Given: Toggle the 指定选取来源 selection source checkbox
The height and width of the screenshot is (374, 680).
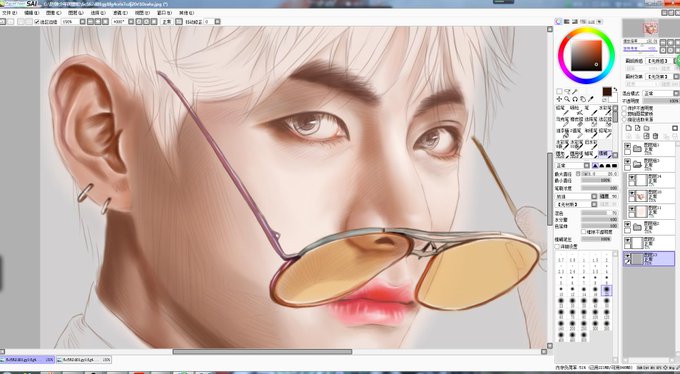Looking at the screenshot, I should coord(624,119).
